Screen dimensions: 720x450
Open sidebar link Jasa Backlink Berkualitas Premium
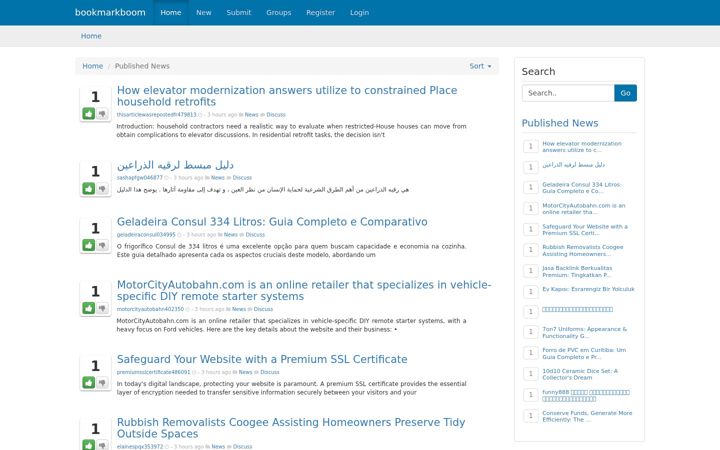[x=577, y=271]
